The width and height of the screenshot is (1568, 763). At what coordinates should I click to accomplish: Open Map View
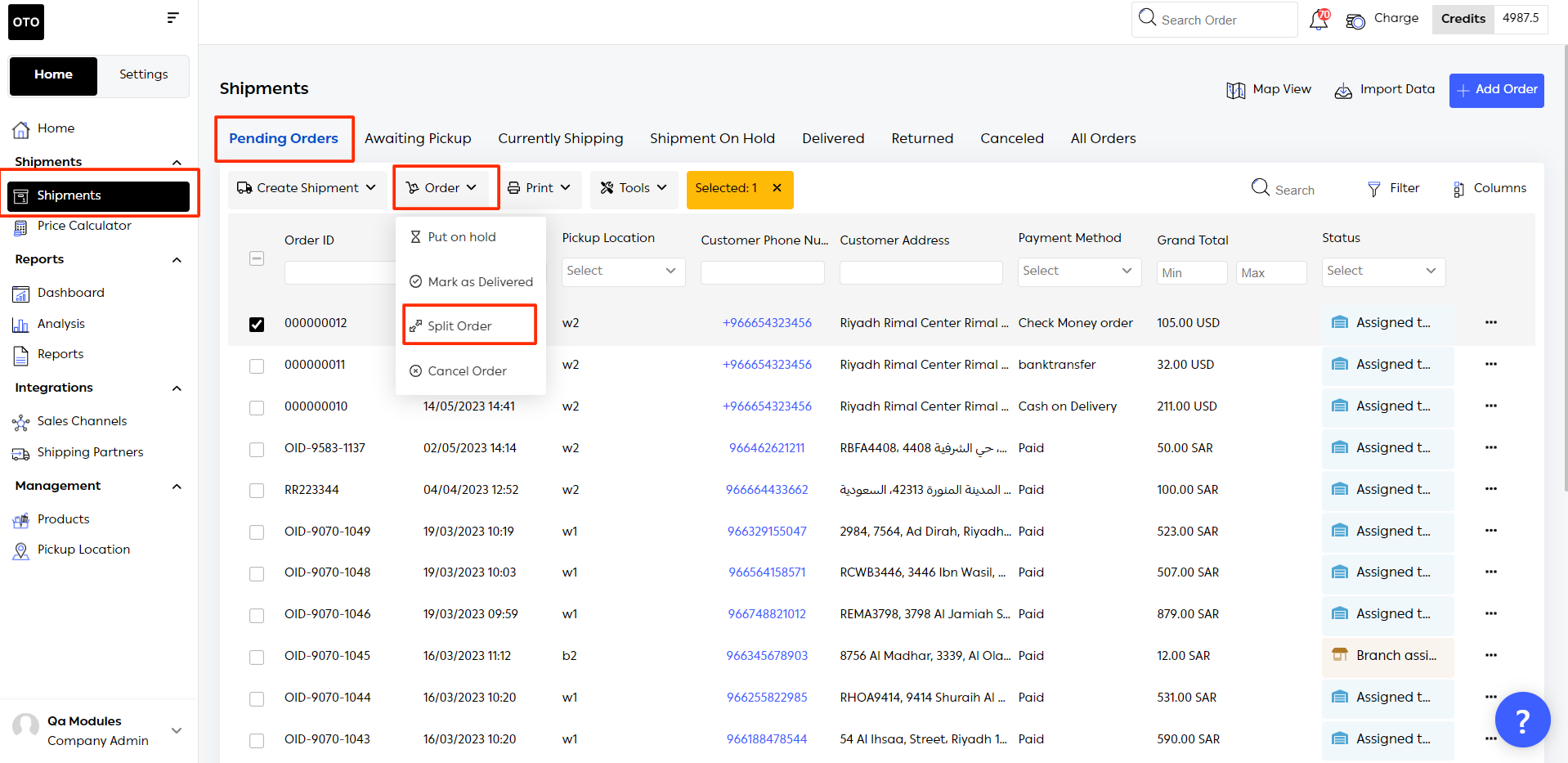click(1269, 89)
